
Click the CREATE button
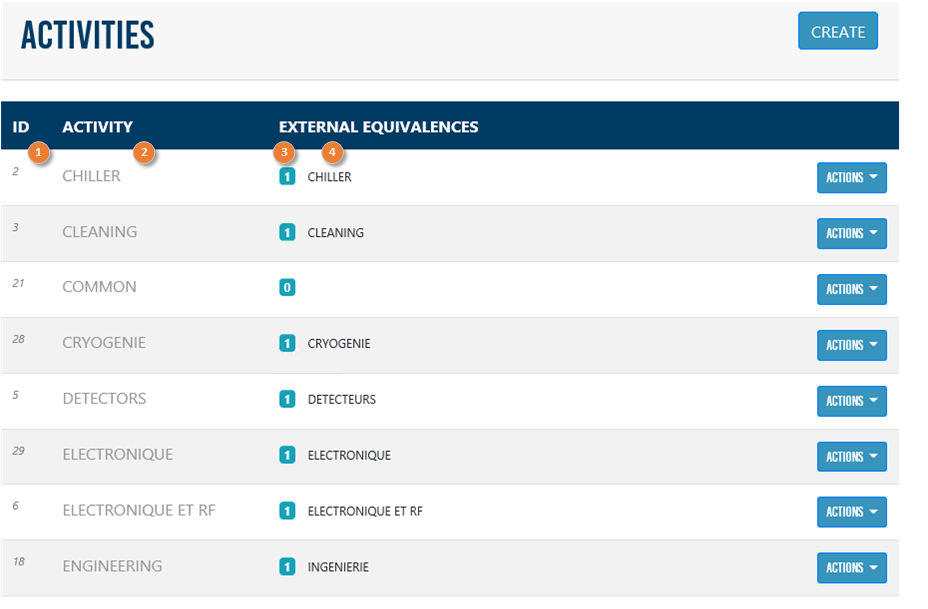[x=837, y=31]
